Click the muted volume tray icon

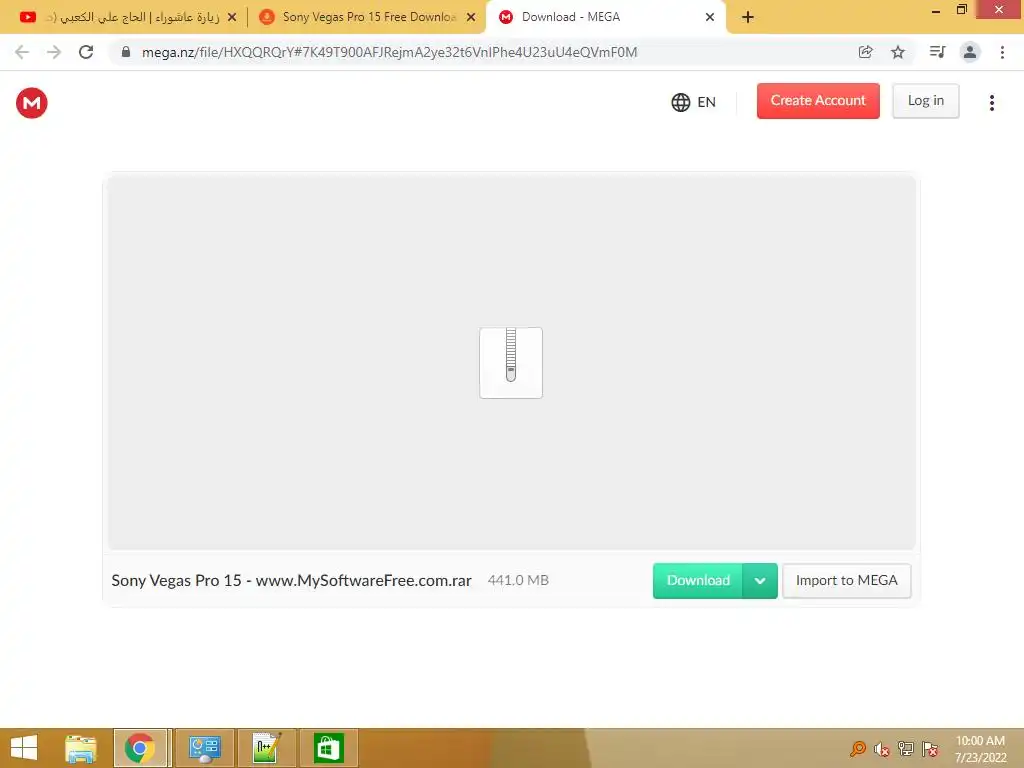click(882, 749)
